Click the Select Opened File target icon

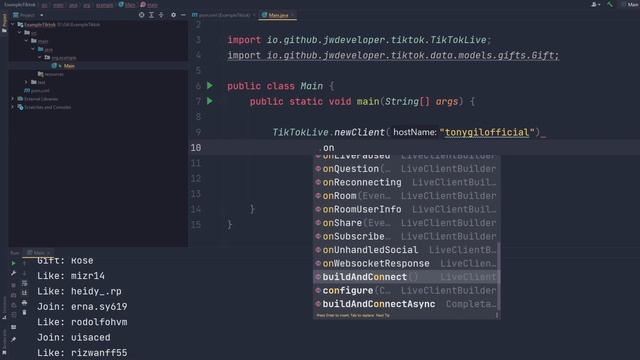pyautogui.click(x=142, y=15)
